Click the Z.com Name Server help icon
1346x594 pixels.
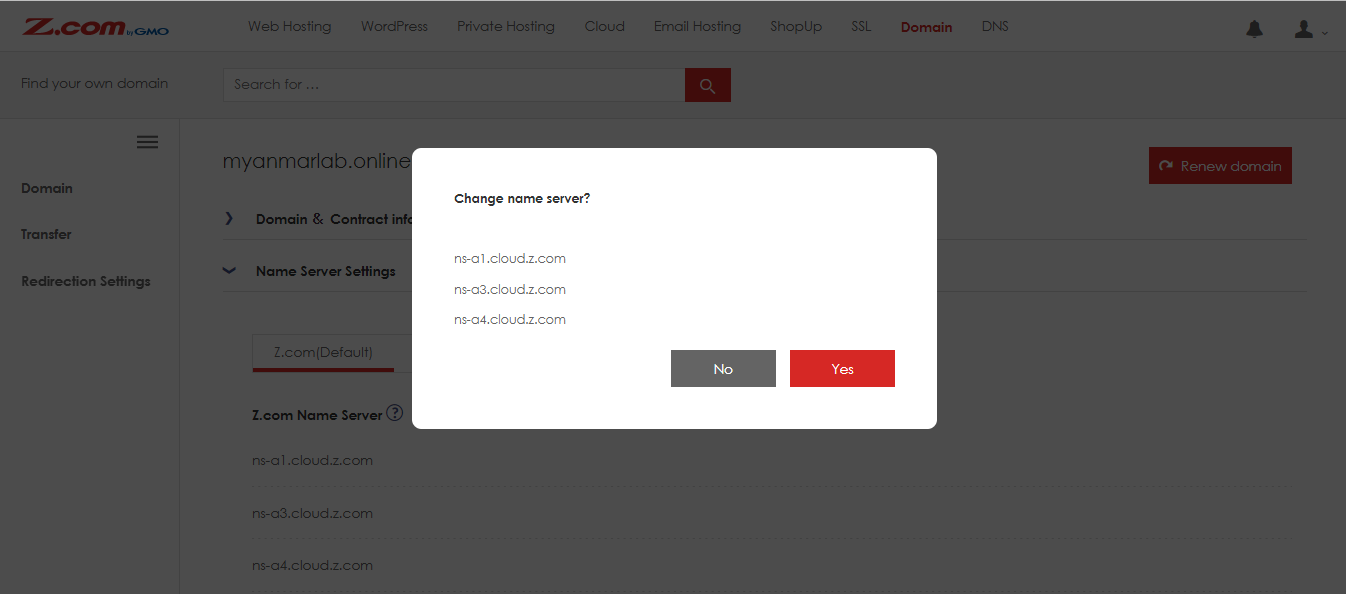click(395, 413)
